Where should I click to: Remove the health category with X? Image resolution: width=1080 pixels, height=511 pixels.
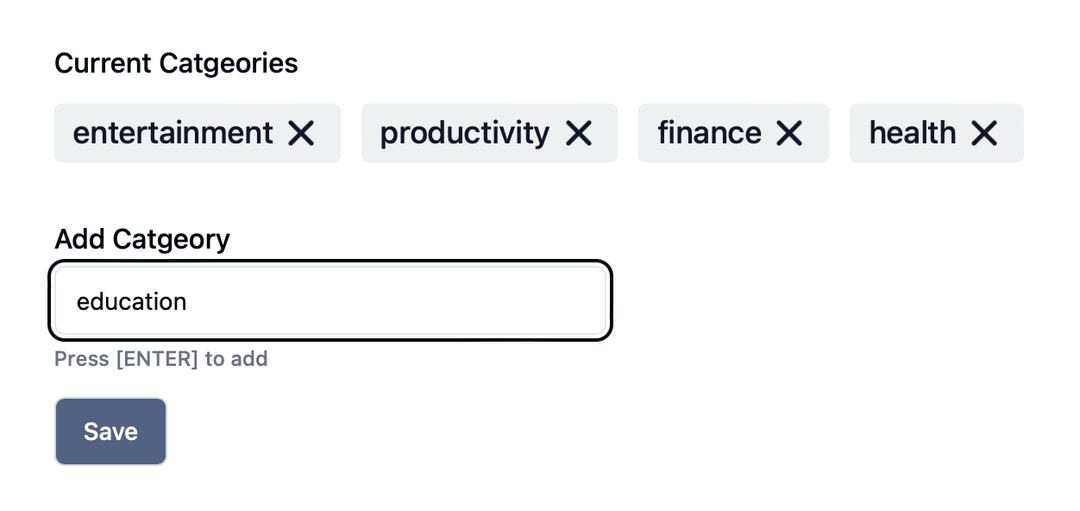984,133
